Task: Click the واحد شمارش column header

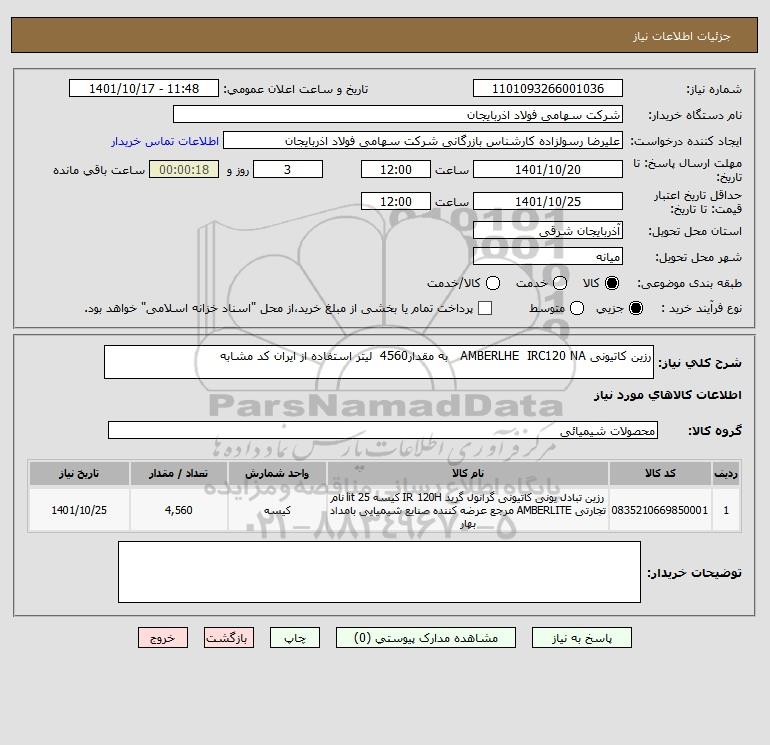Action: (x=277, y=473)
